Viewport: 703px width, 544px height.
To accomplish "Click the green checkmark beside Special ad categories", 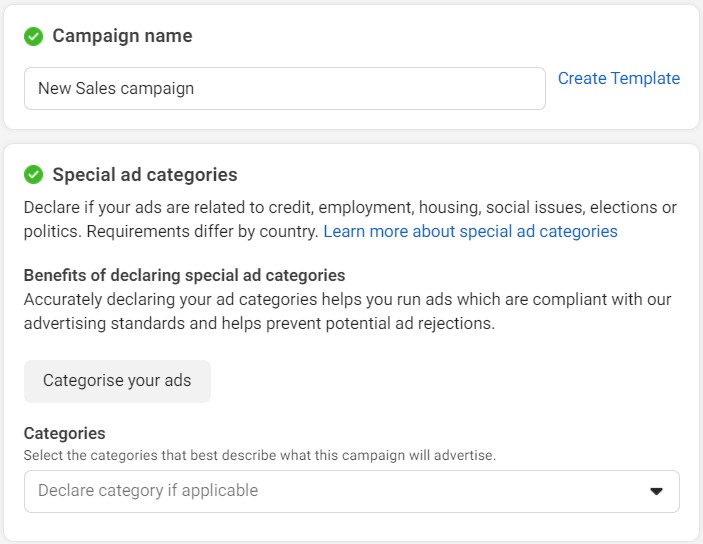I will [33, 174].
